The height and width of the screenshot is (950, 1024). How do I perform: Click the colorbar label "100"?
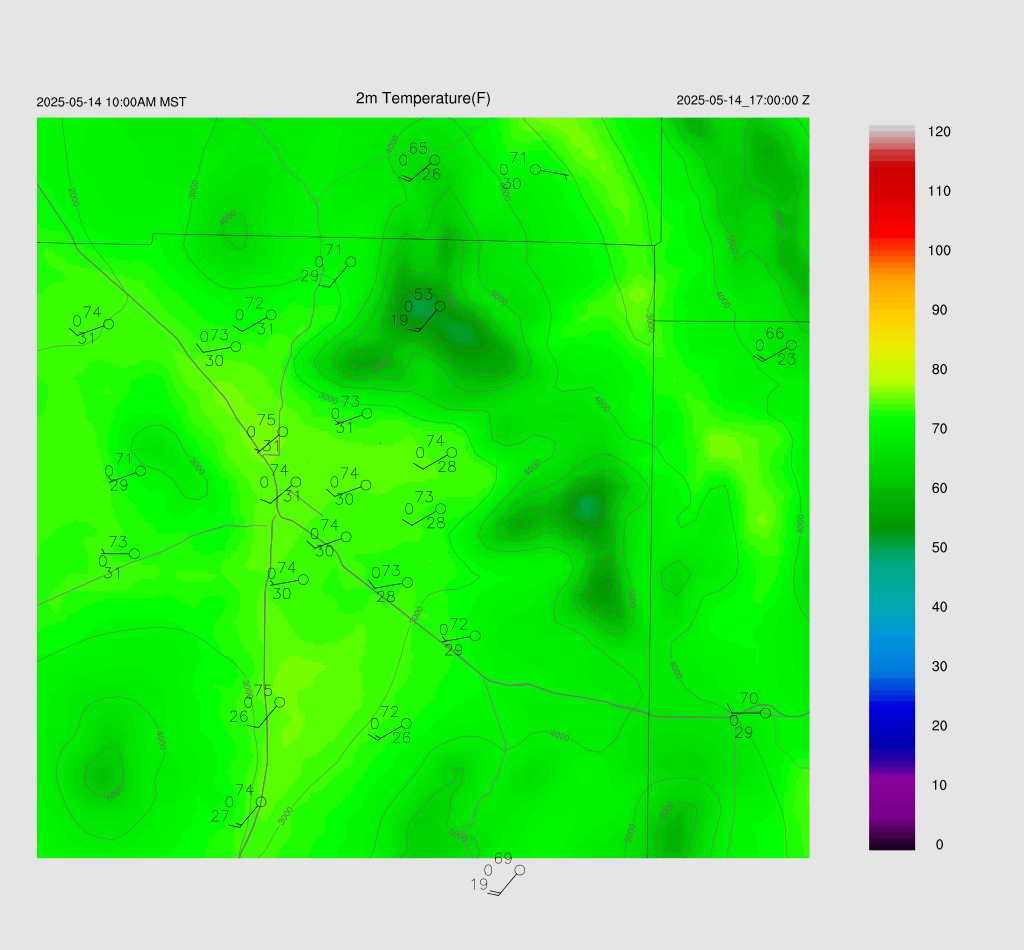(x=939, y=251)
